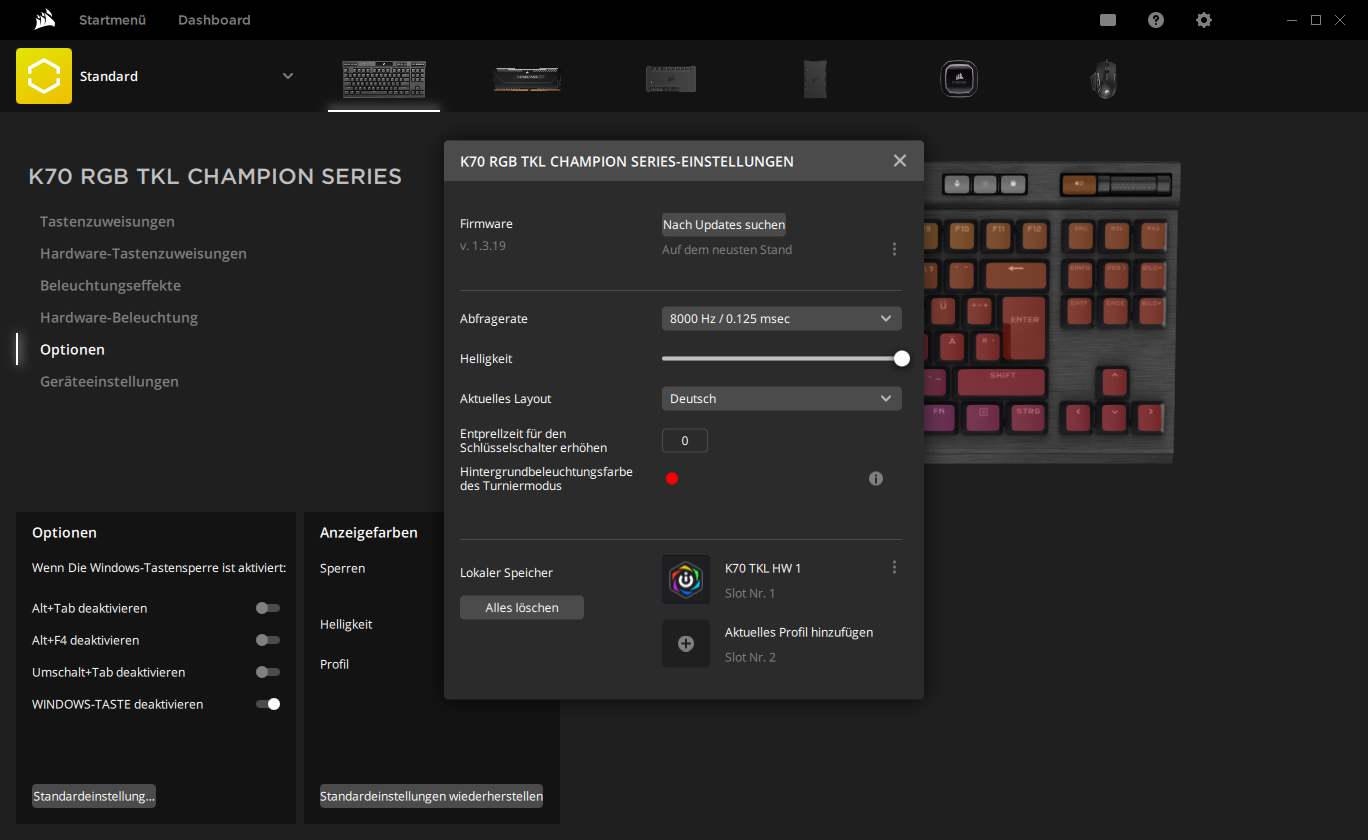
Task: Click the Entprellzeit input field
Action: tap(685, 441)
